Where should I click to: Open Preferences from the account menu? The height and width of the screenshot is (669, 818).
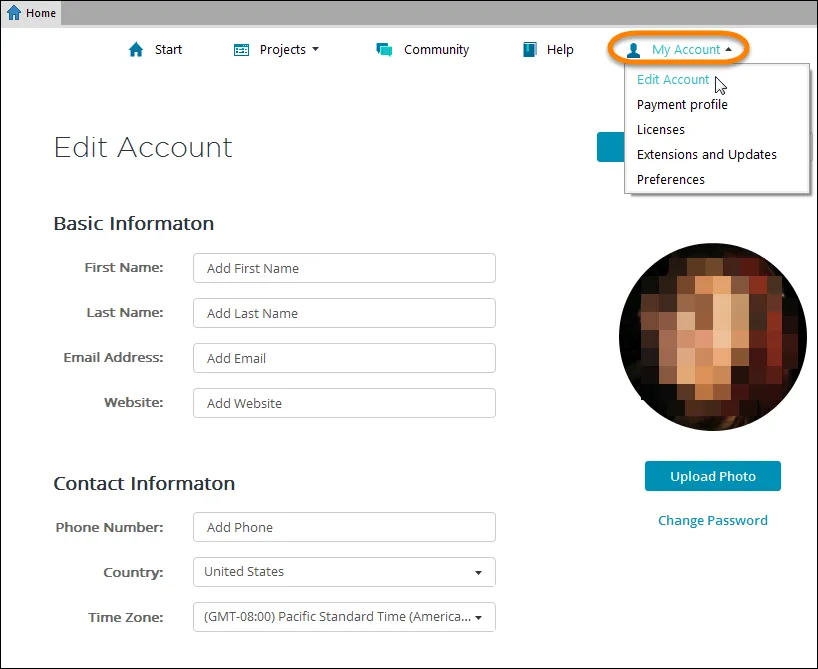[x=670, y=179]
